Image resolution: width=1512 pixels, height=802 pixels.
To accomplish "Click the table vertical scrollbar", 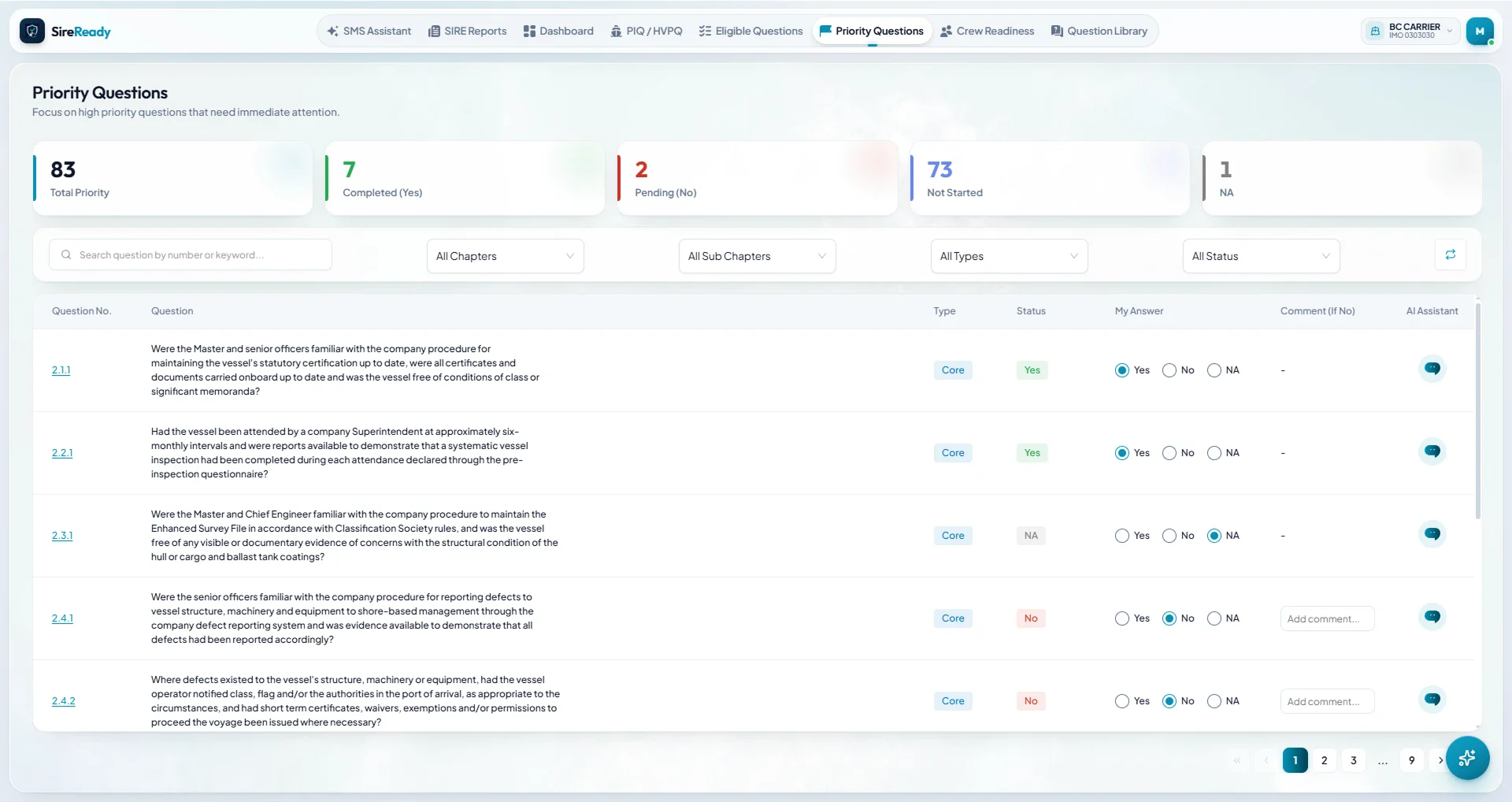I will tap(1477, 411).
